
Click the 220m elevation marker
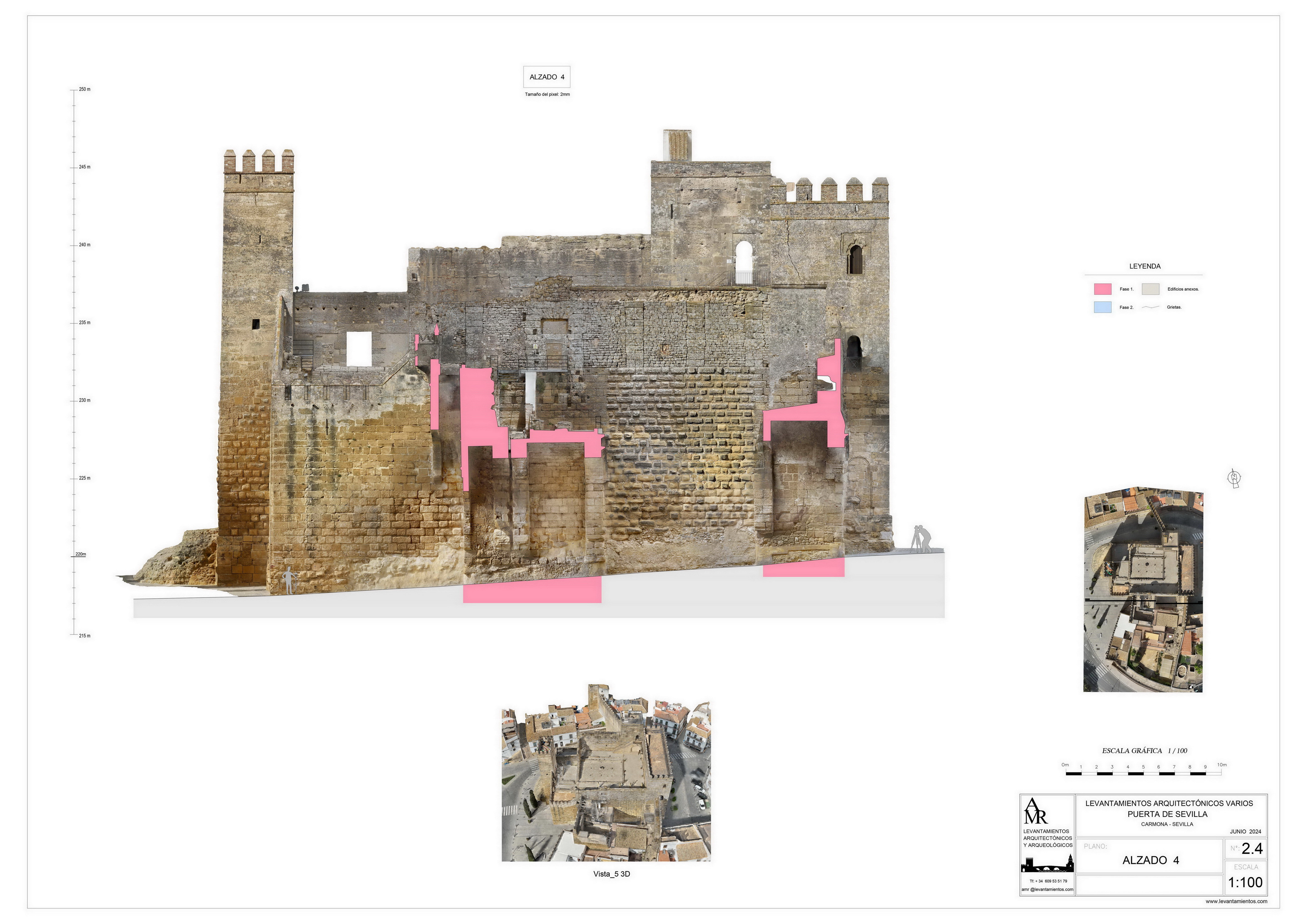pyautogui.click(x=81, y=555)
